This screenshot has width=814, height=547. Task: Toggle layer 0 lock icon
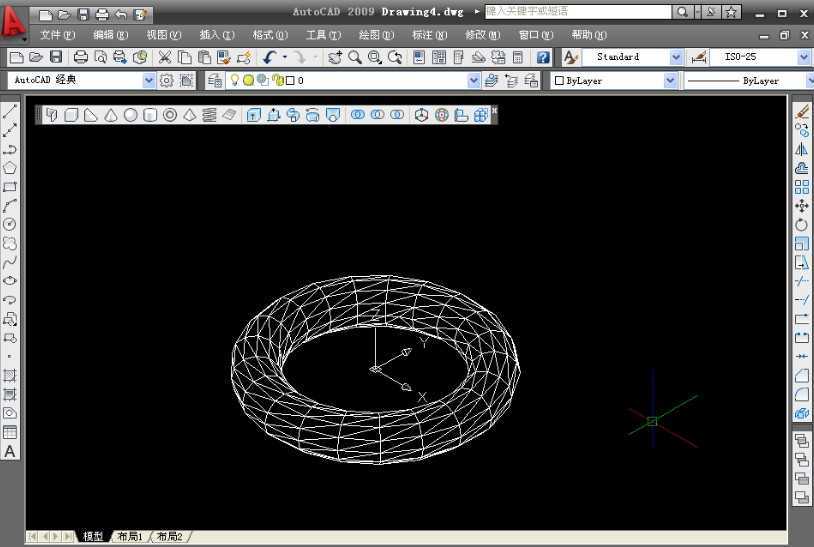[279, 80]
